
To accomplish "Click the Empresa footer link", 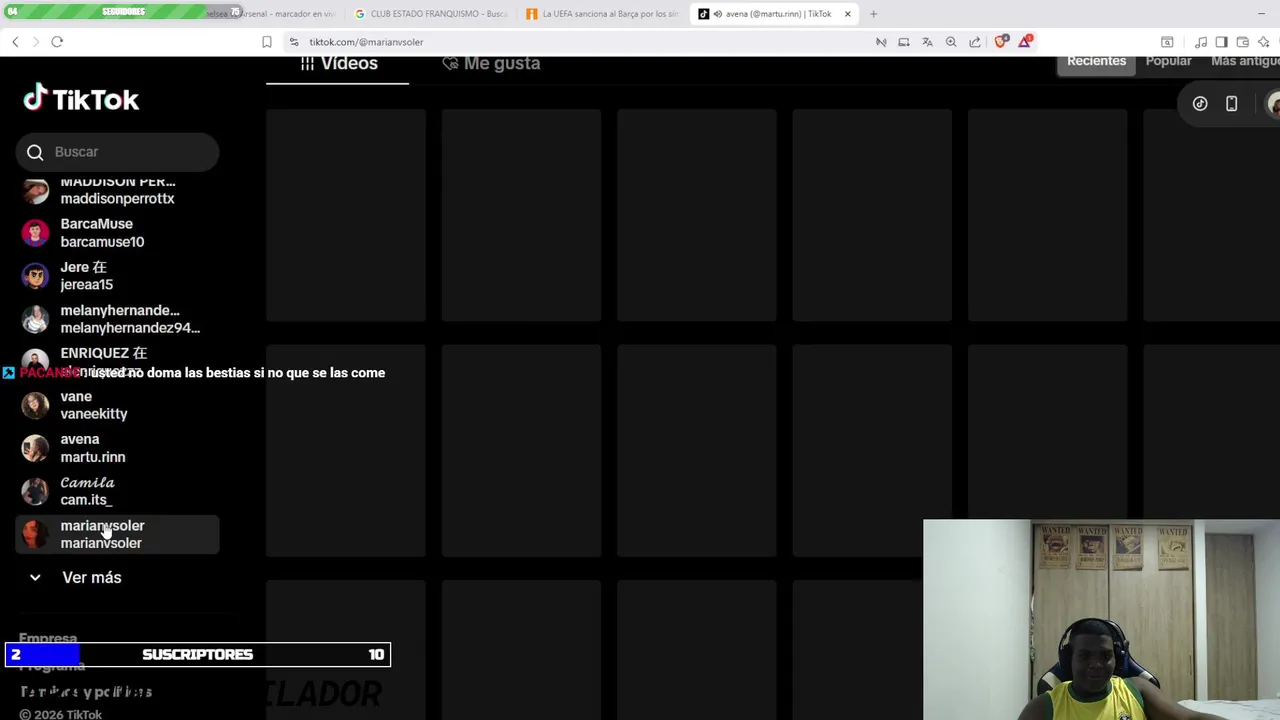I will (x=48, y=638).
